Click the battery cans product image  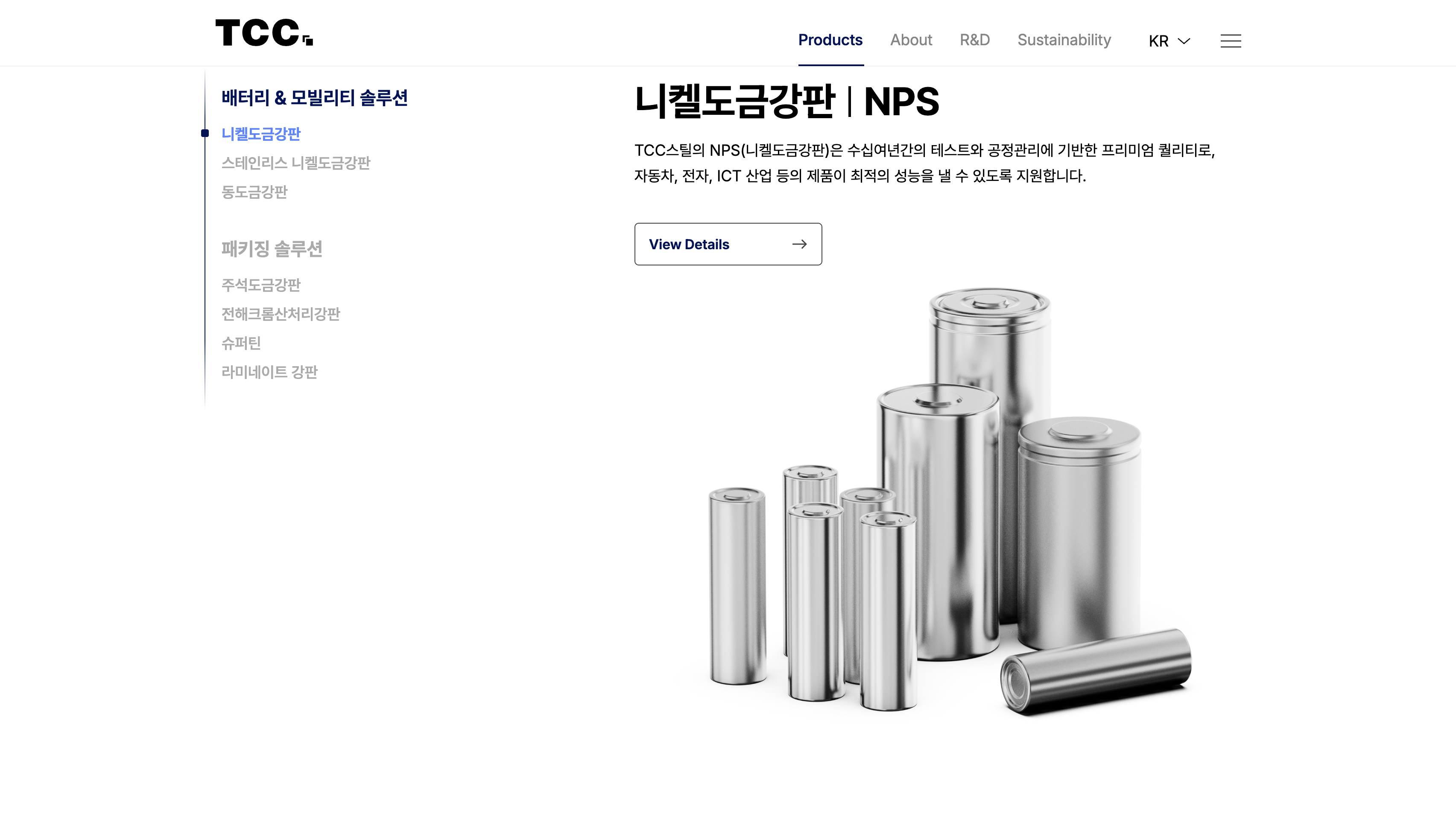[x=950, y=503]
